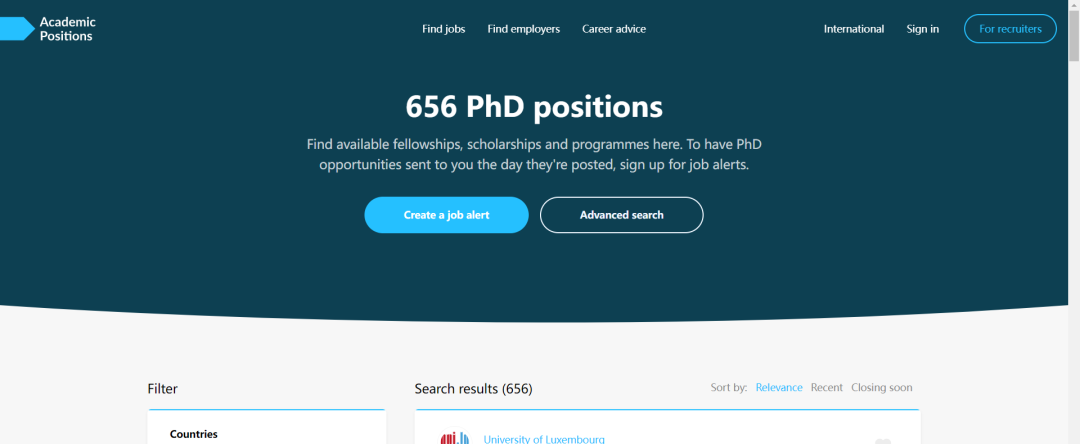Open the University of Luxembourg employer link
Screen dimensions: 1080x444
543,439
